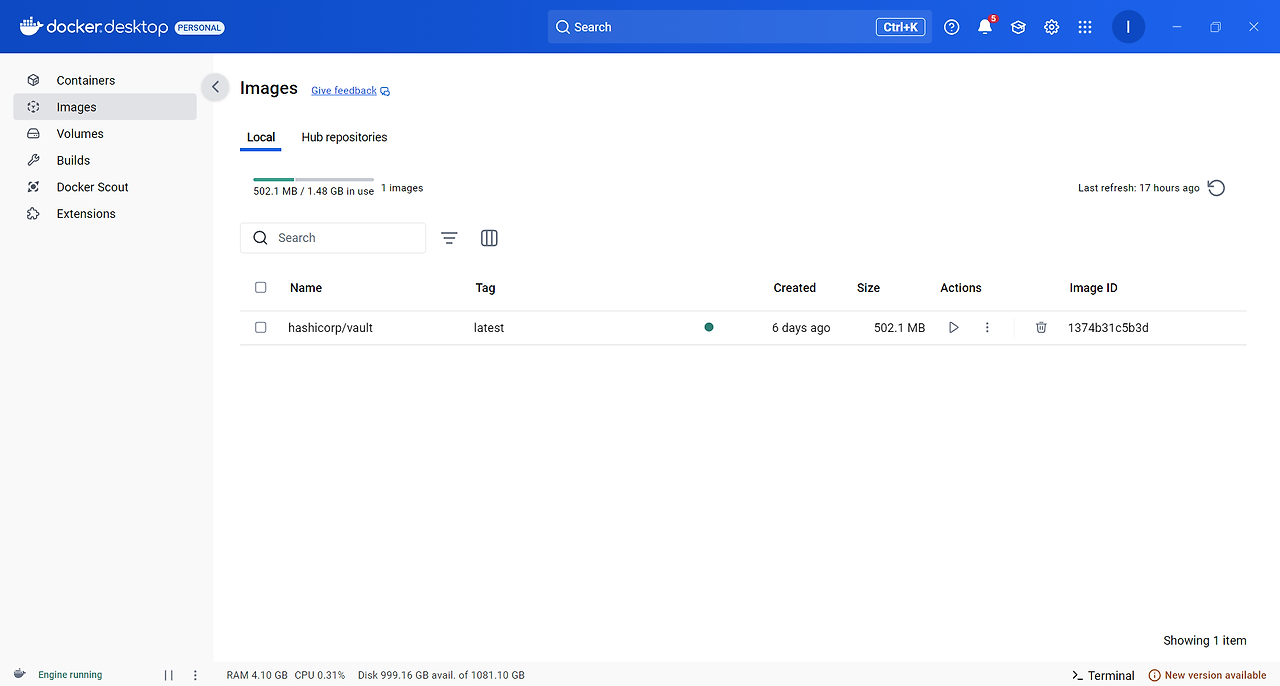
Task: Click the PERSONAL plan badge
Action: (x=200, y=28)
